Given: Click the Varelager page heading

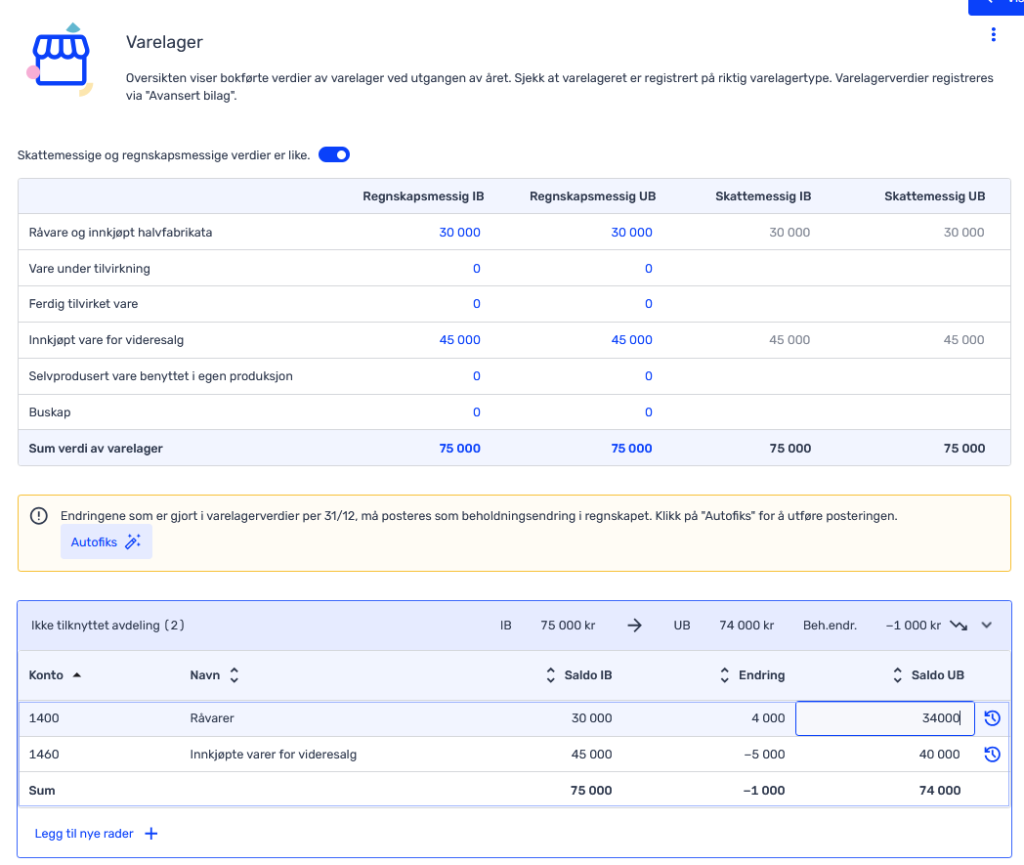Looking at the screenshot, I should tap(164, 42).
